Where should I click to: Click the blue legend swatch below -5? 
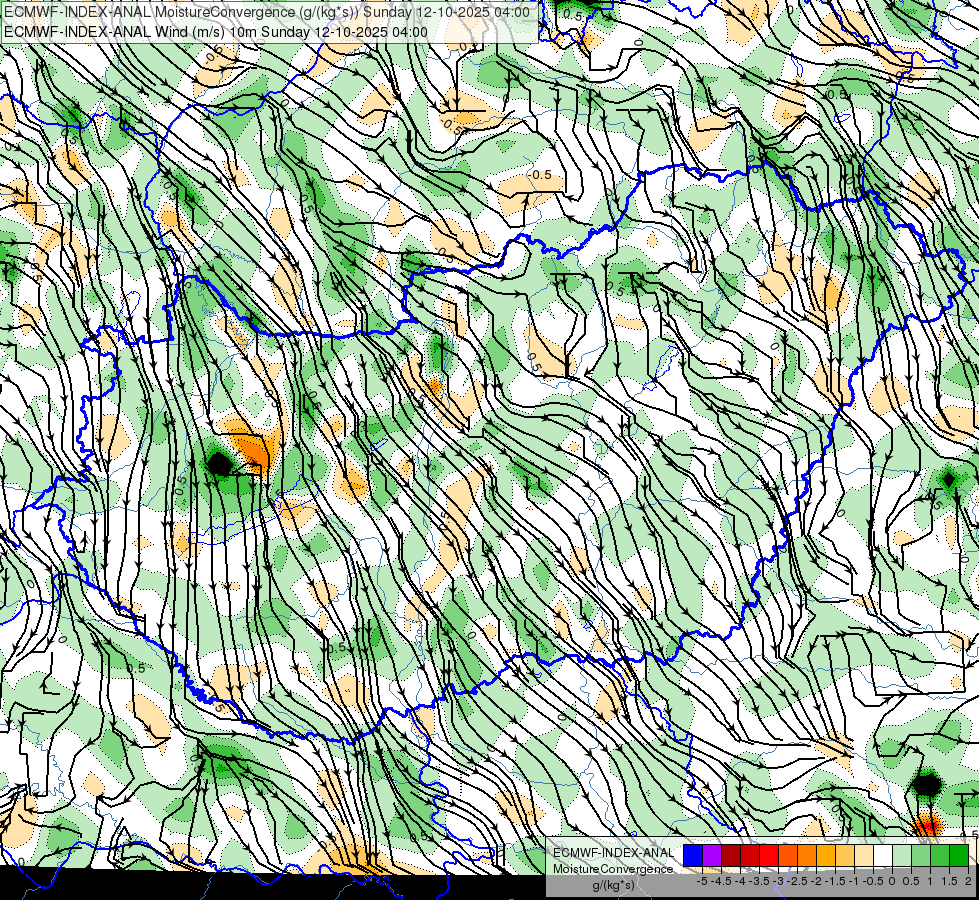tap(693, 856)
